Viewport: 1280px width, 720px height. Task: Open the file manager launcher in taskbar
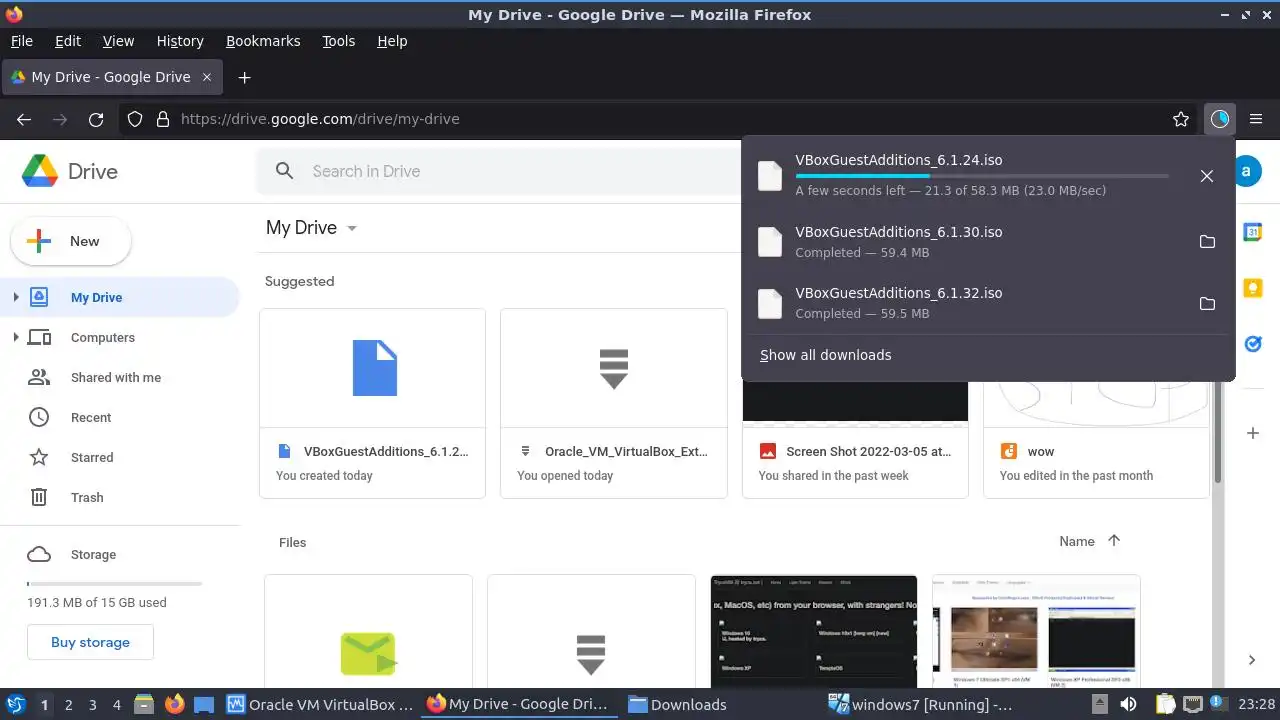point(144,704)
